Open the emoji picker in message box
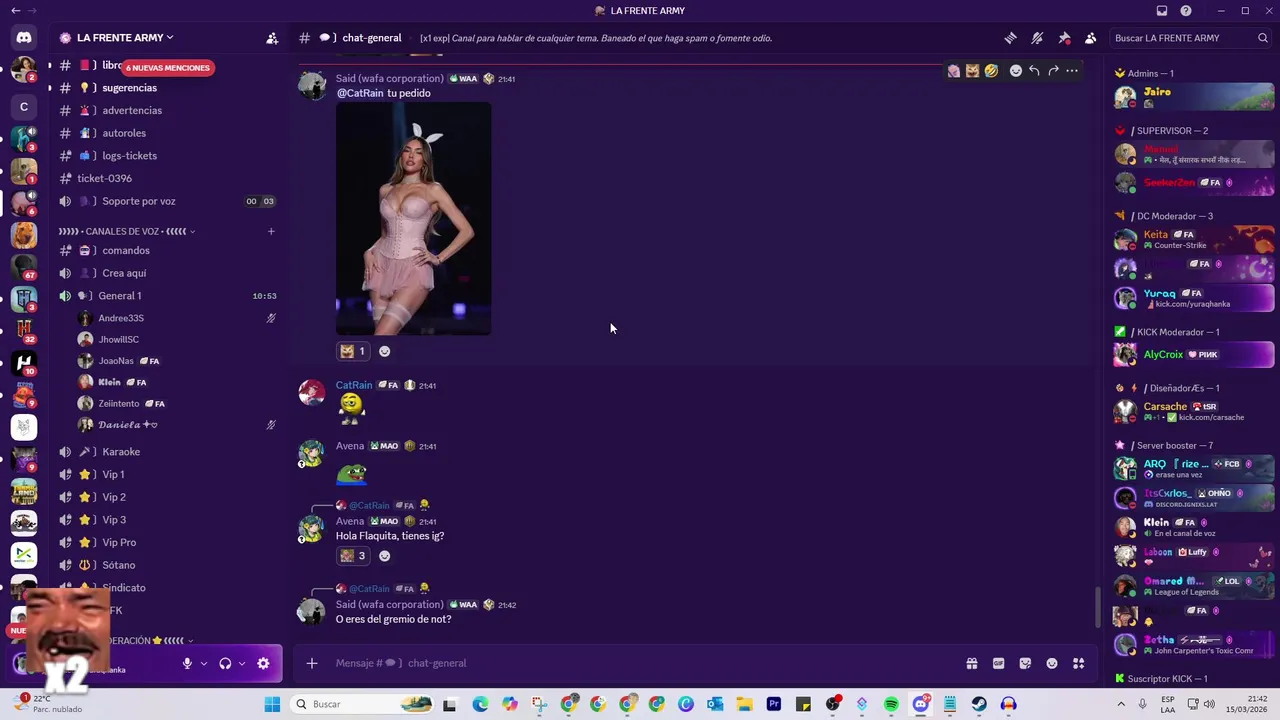The image size is (1280, 720). 1052,663
